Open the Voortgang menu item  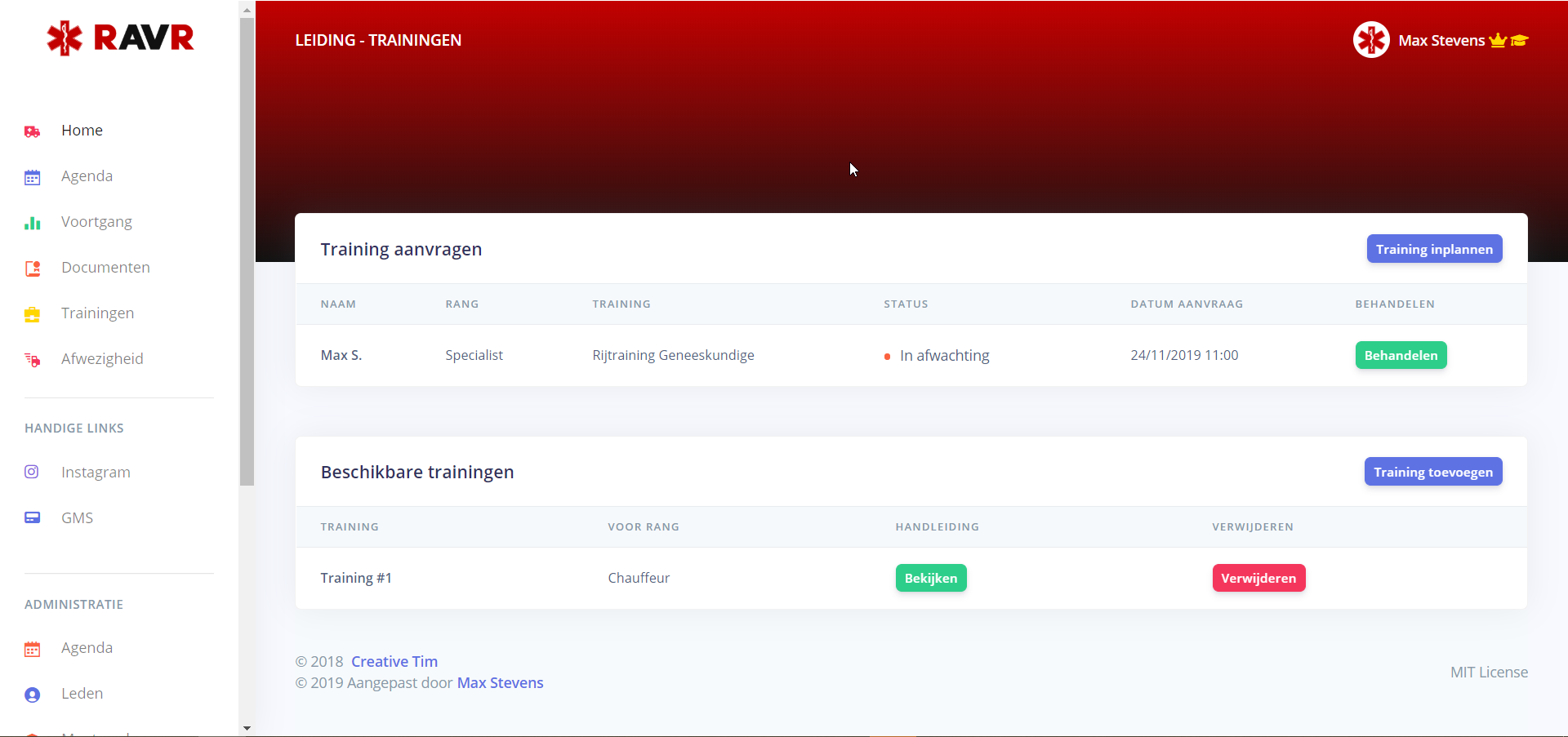[x=96, y=222]
